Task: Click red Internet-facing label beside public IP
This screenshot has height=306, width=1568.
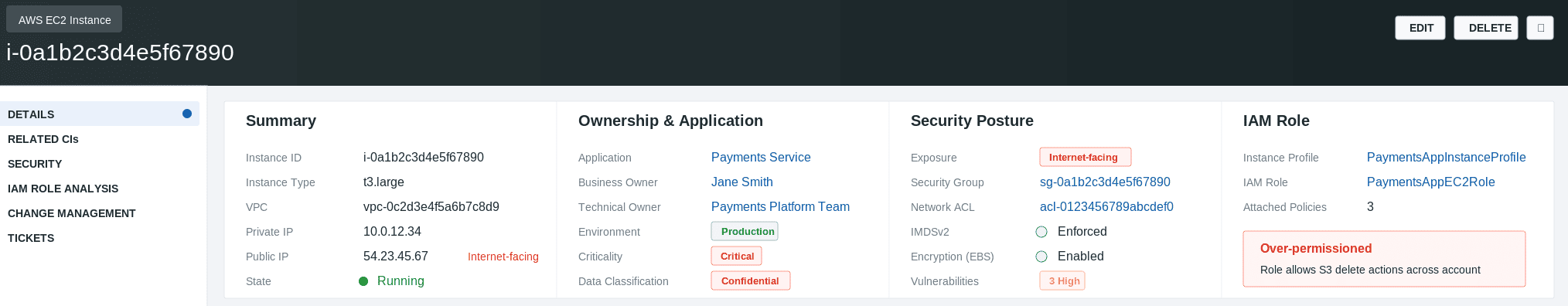Action: click(x=503, y=257)
